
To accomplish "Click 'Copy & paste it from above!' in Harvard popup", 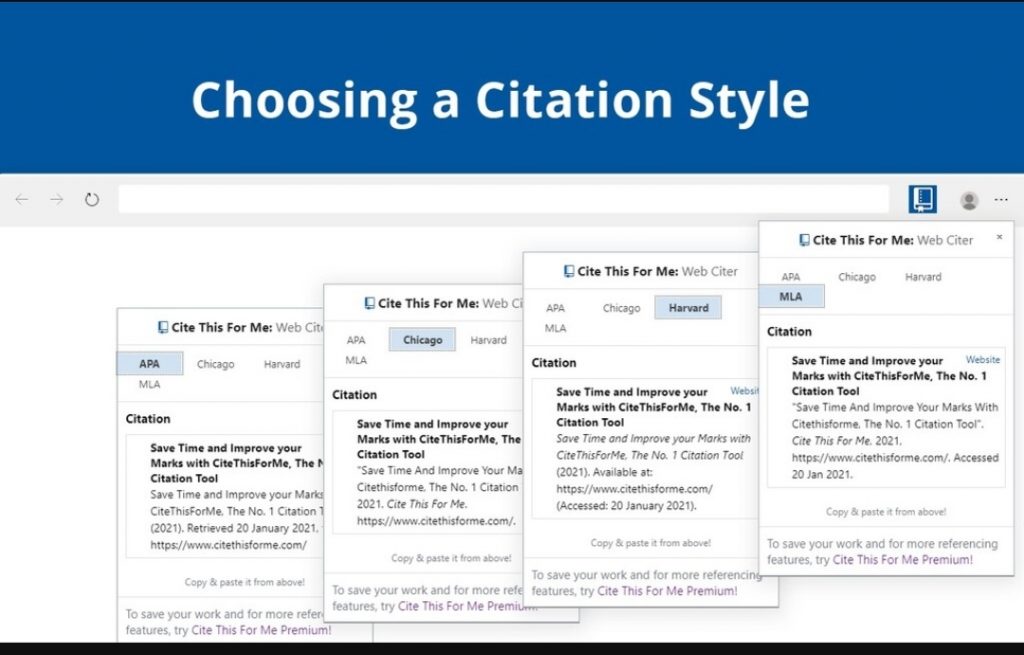I will [650, 543].
